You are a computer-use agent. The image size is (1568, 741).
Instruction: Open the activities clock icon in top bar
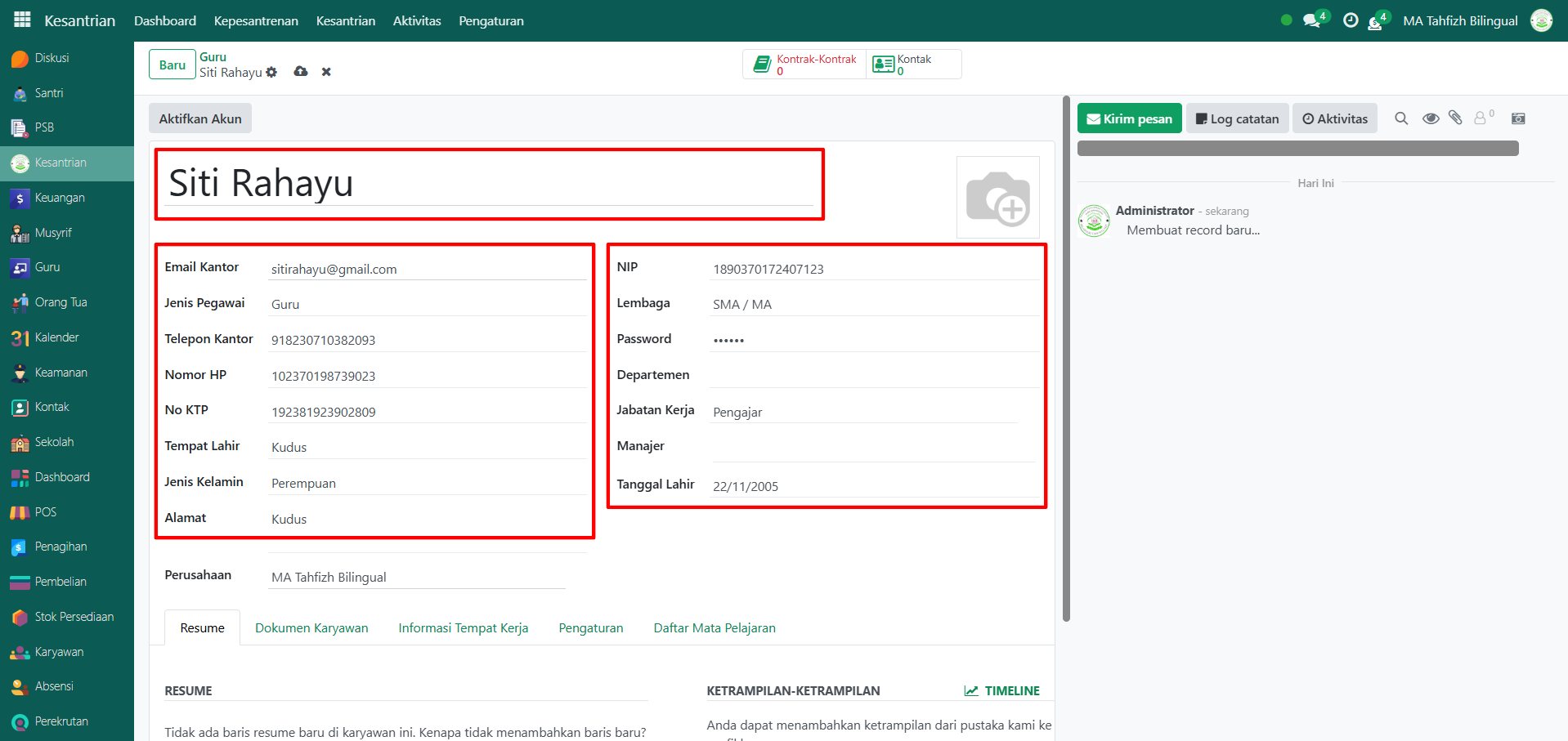coord(1351,20)
